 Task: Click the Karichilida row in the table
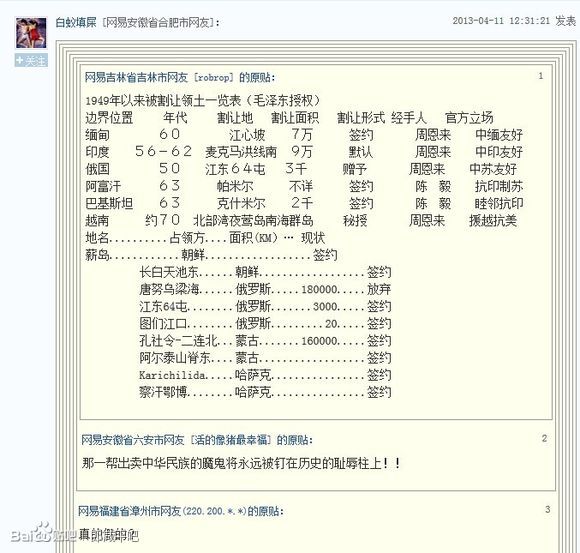265,375
